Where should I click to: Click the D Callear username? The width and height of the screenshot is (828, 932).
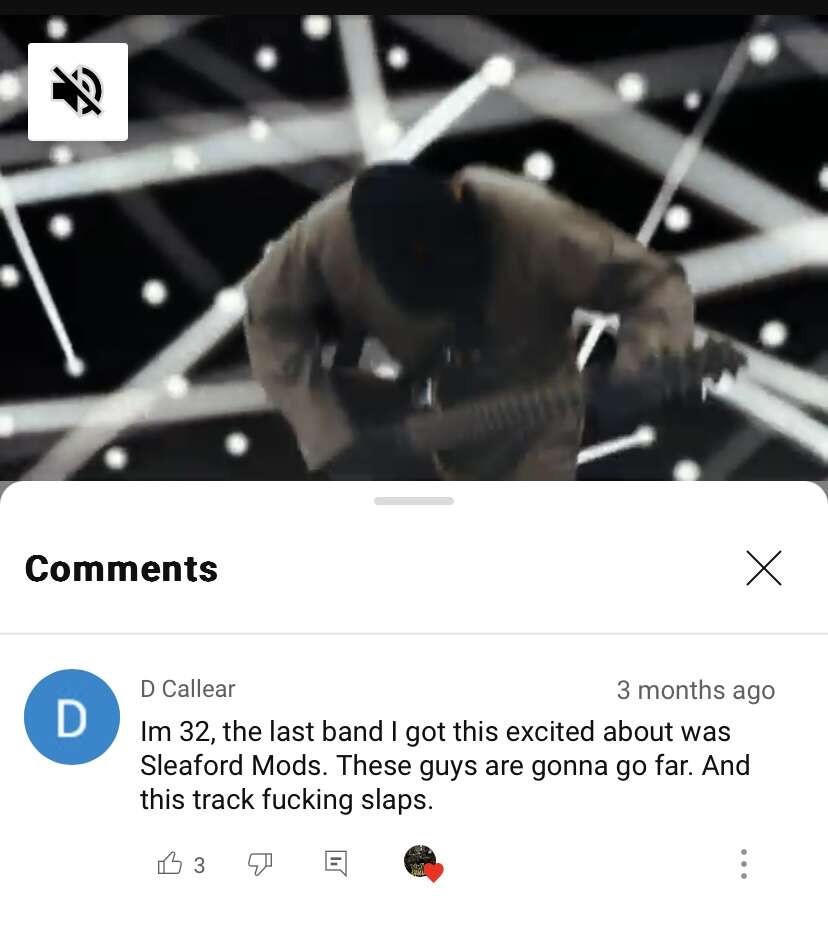[x=188, y=689]
